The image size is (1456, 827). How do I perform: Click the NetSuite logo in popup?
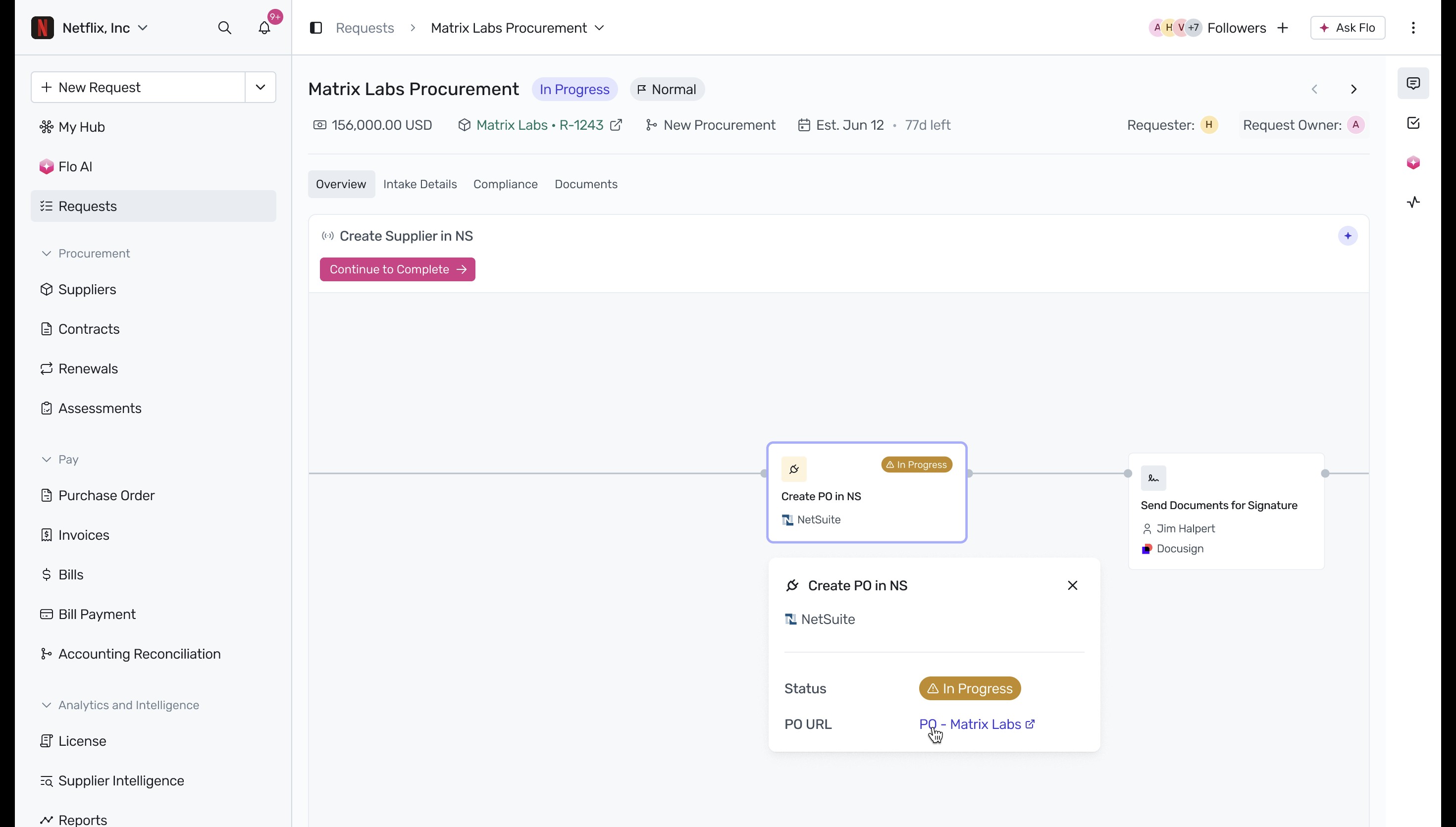[x=790, y=619]
